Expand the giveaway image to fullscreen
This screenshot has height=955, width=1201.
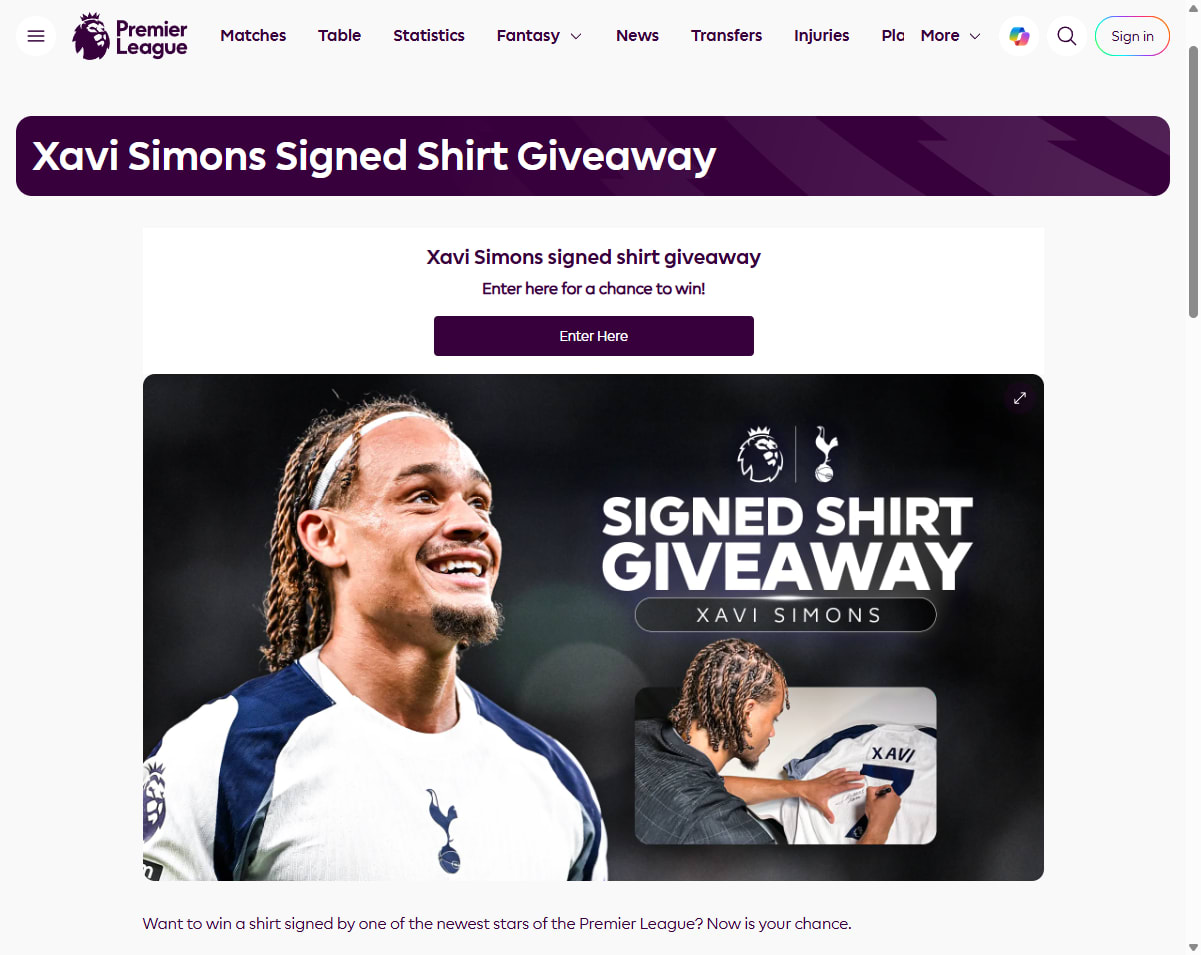click(1019, 398)
